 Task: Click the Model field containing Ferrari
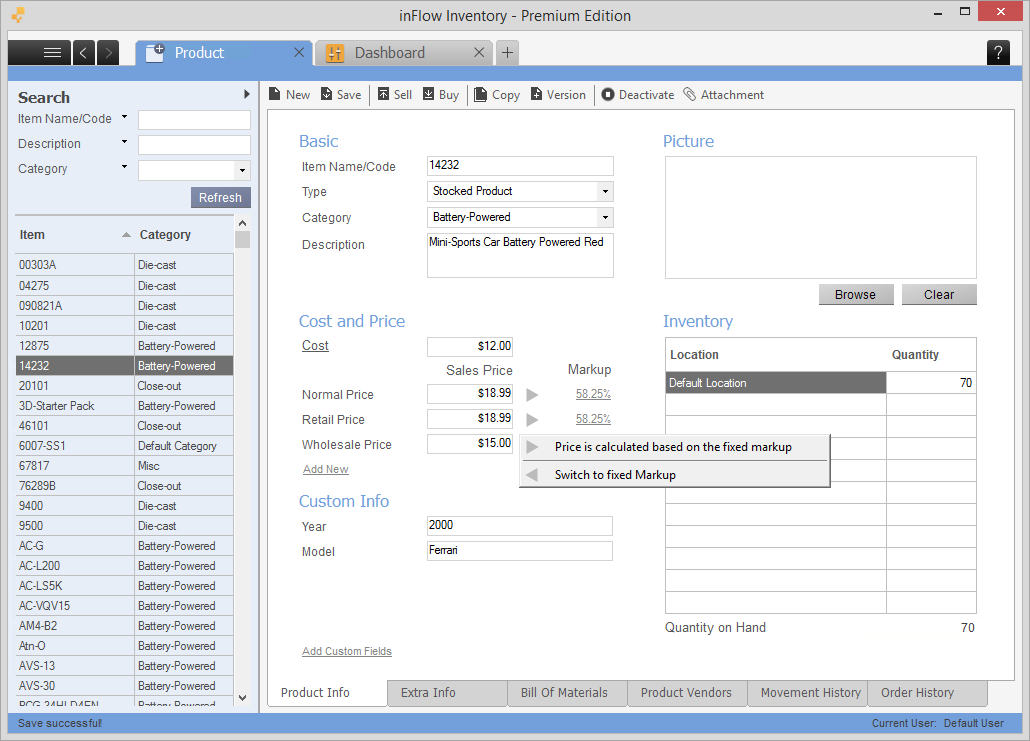point(520,550)
